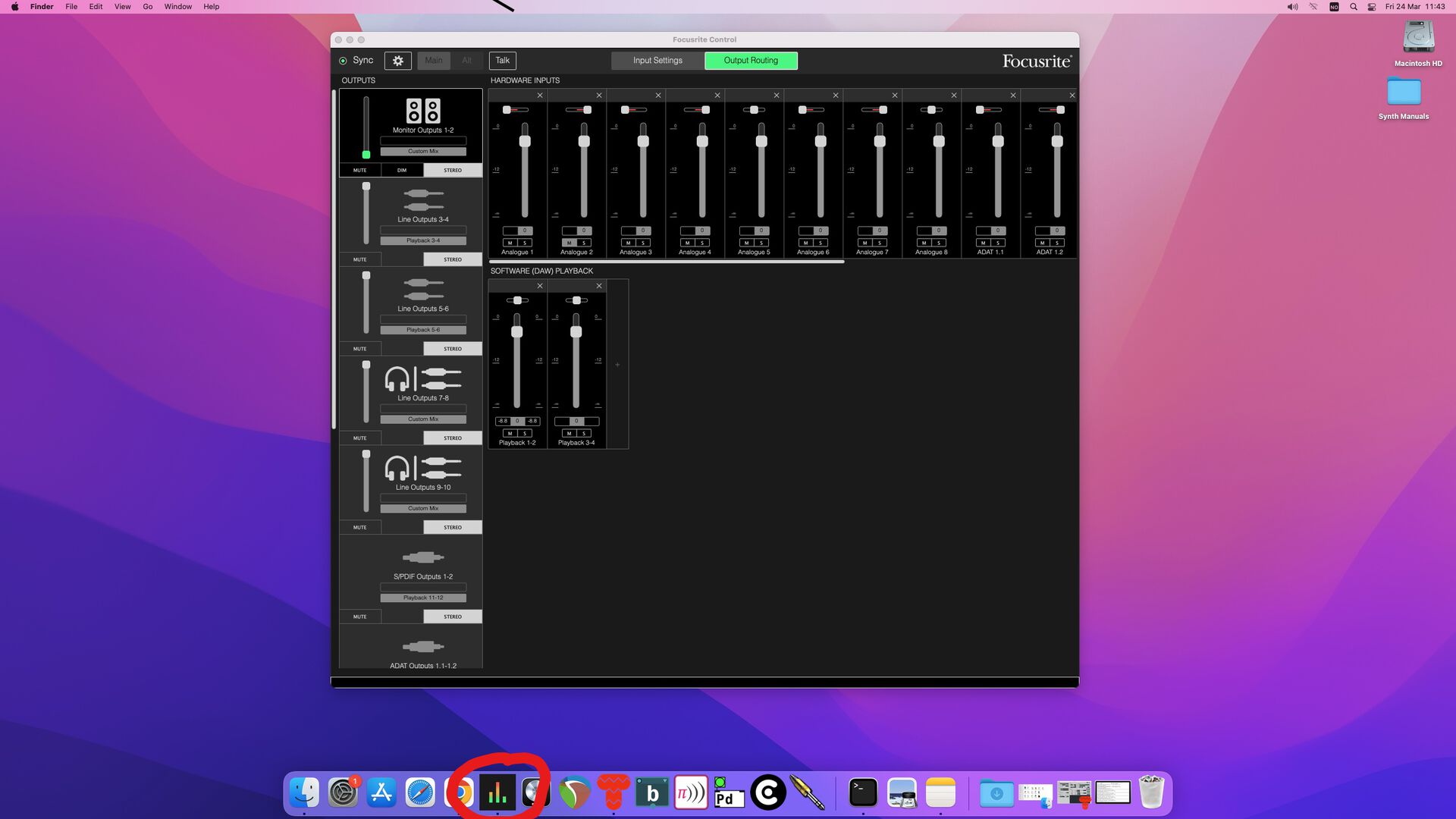Mute the S/PDIF Outputs 1-2
Viewport: 1456px width, 819px height.
(359, 617)
